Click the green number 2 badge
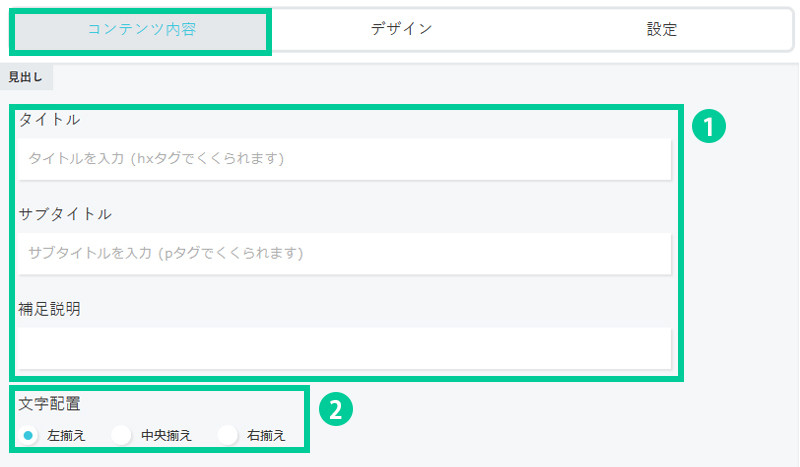The width and height of the screenshot is (800, 467). tap(336, 408)
